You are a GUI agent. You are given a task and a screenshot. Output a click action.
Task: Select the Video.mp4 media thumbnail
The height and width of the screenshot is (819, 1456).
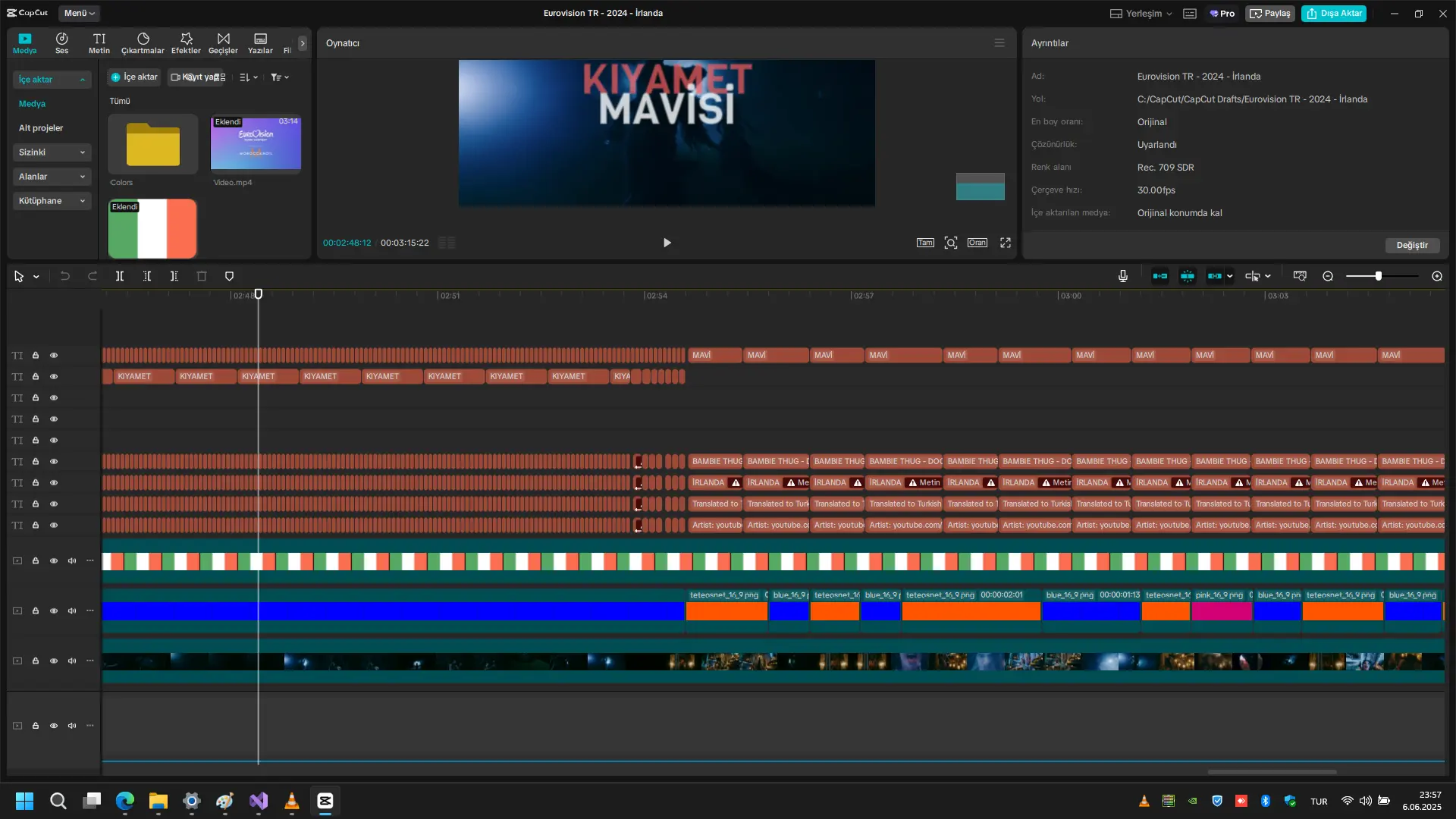(x=256, y=143)
